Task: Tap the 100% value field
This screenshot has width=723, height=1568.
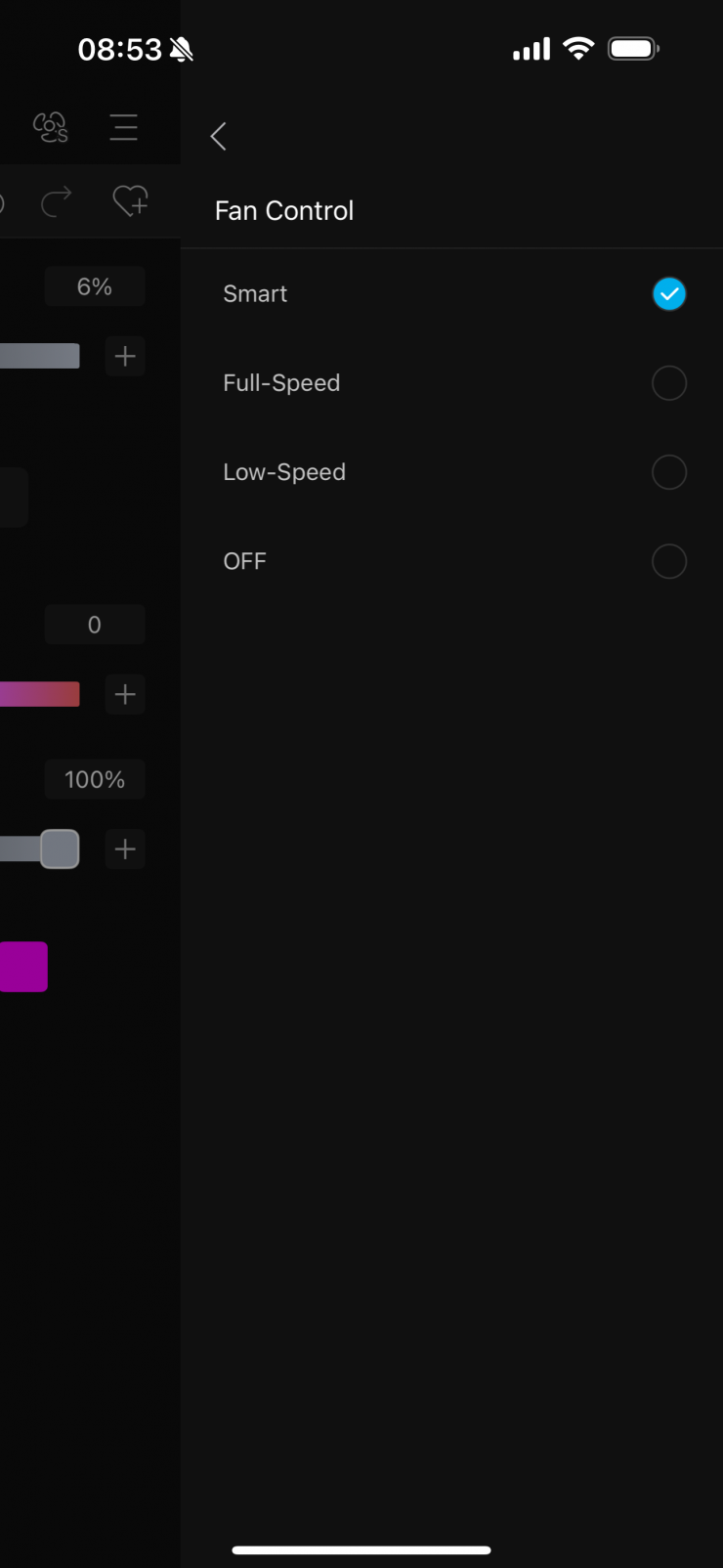Action: click(95, 779)
